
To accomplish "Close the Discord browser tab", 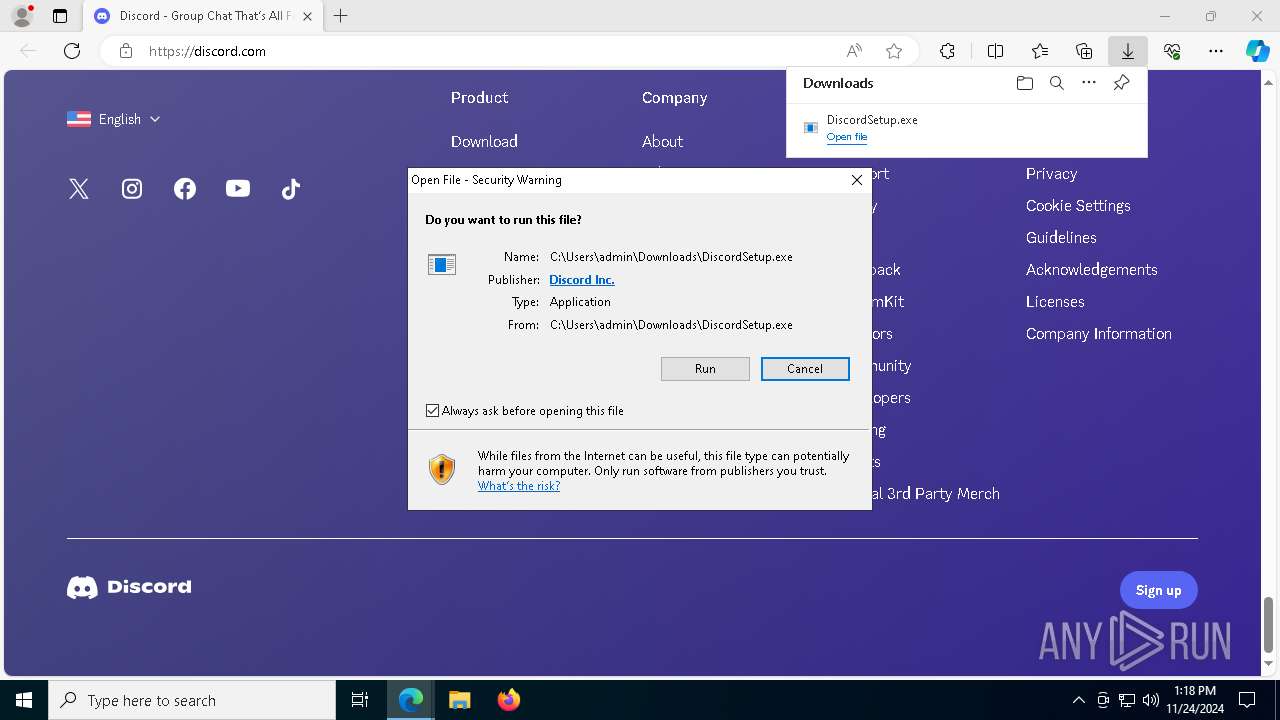I will (307, 16).
